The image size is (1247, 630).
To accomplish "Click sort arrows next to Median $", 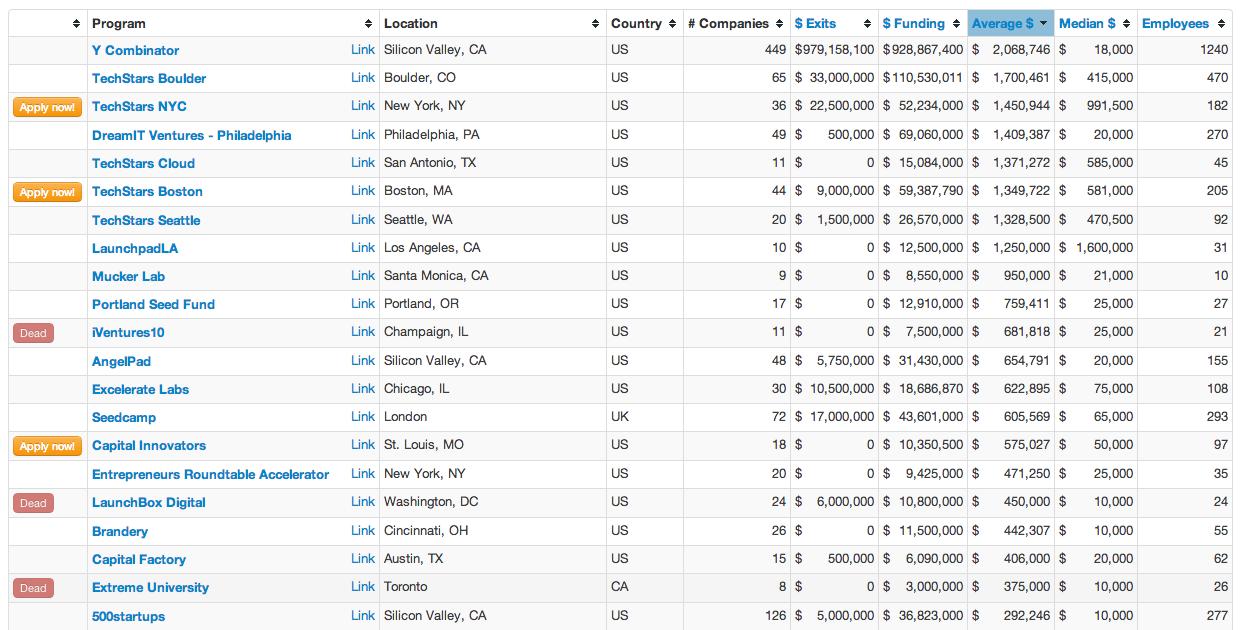I will pyautogui.click(x=1127, y=24).
